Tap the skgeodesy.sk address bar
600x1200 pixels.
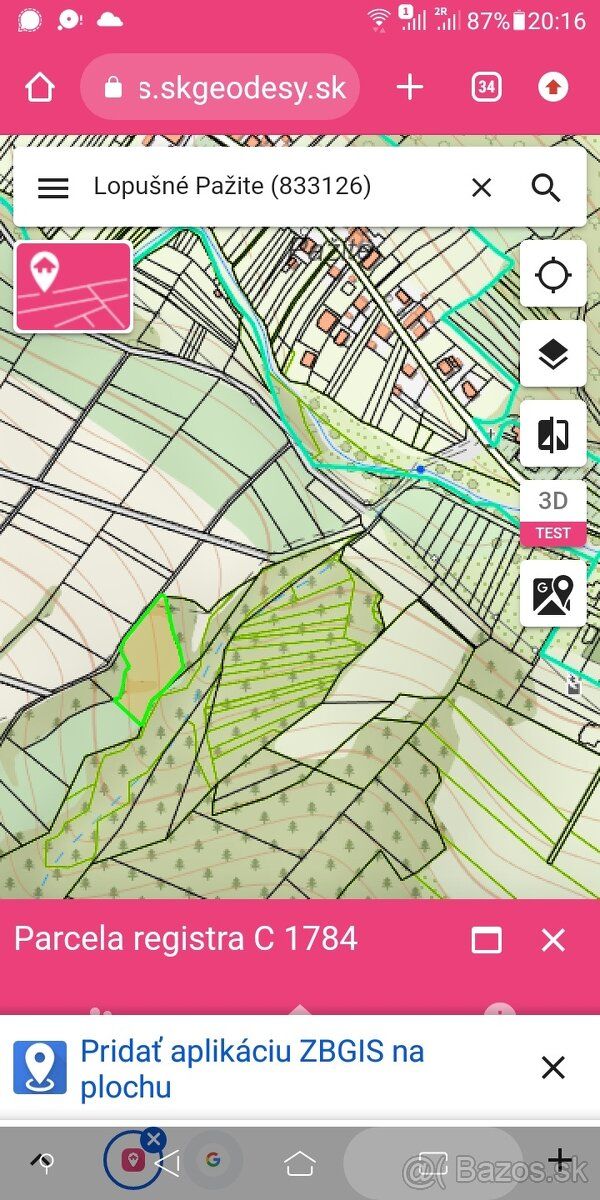tap(219, 87)
